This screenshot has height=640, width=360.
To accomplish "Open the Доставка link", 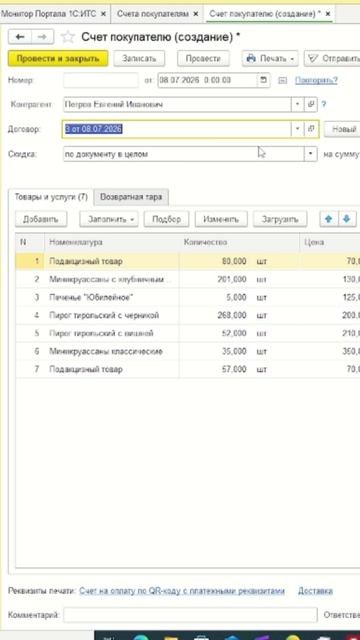I will pyautogui.click(x=315, y=591).
